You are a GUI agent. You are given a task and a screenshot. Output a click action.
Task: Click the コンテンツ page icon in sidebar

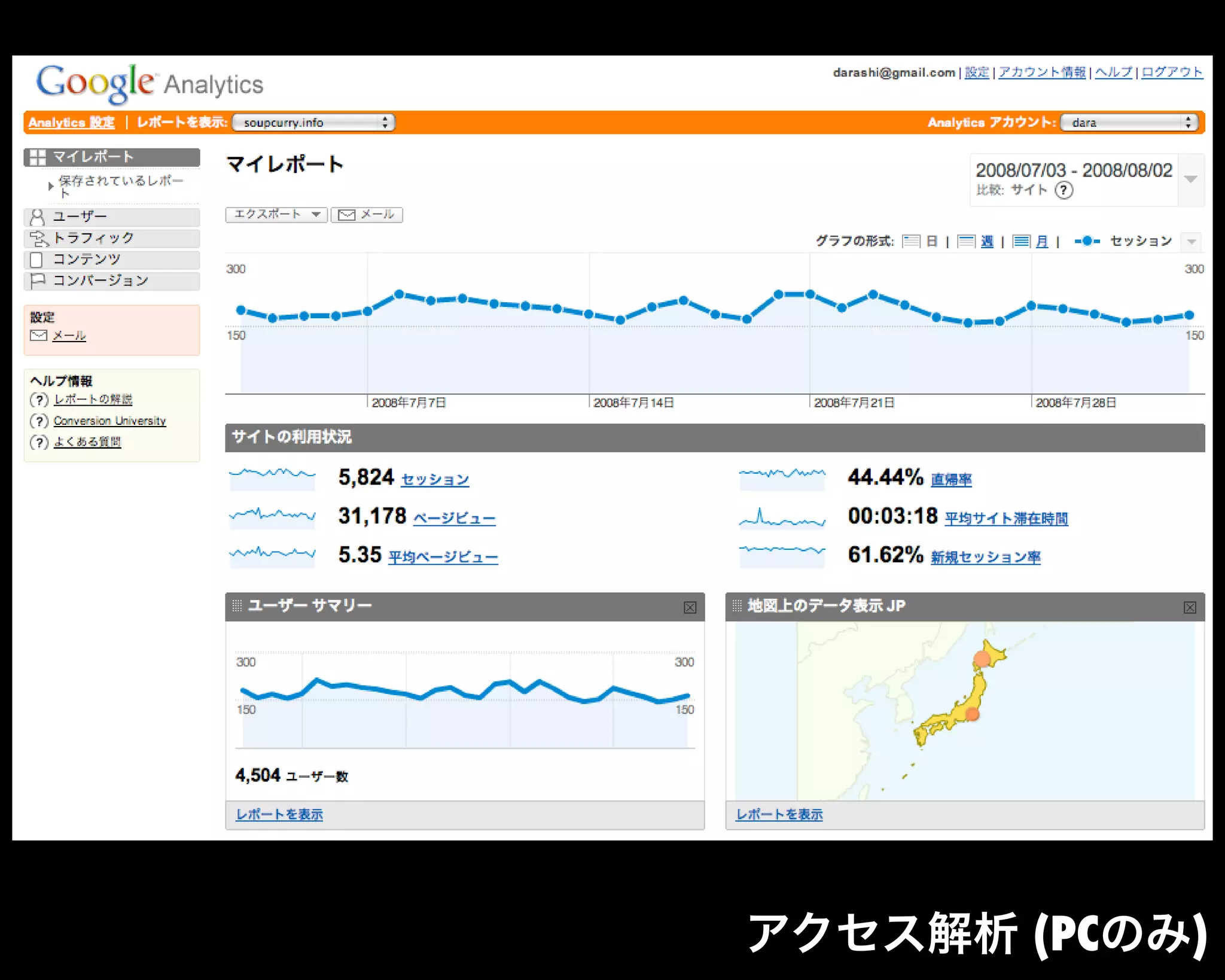tap(36, 260)
